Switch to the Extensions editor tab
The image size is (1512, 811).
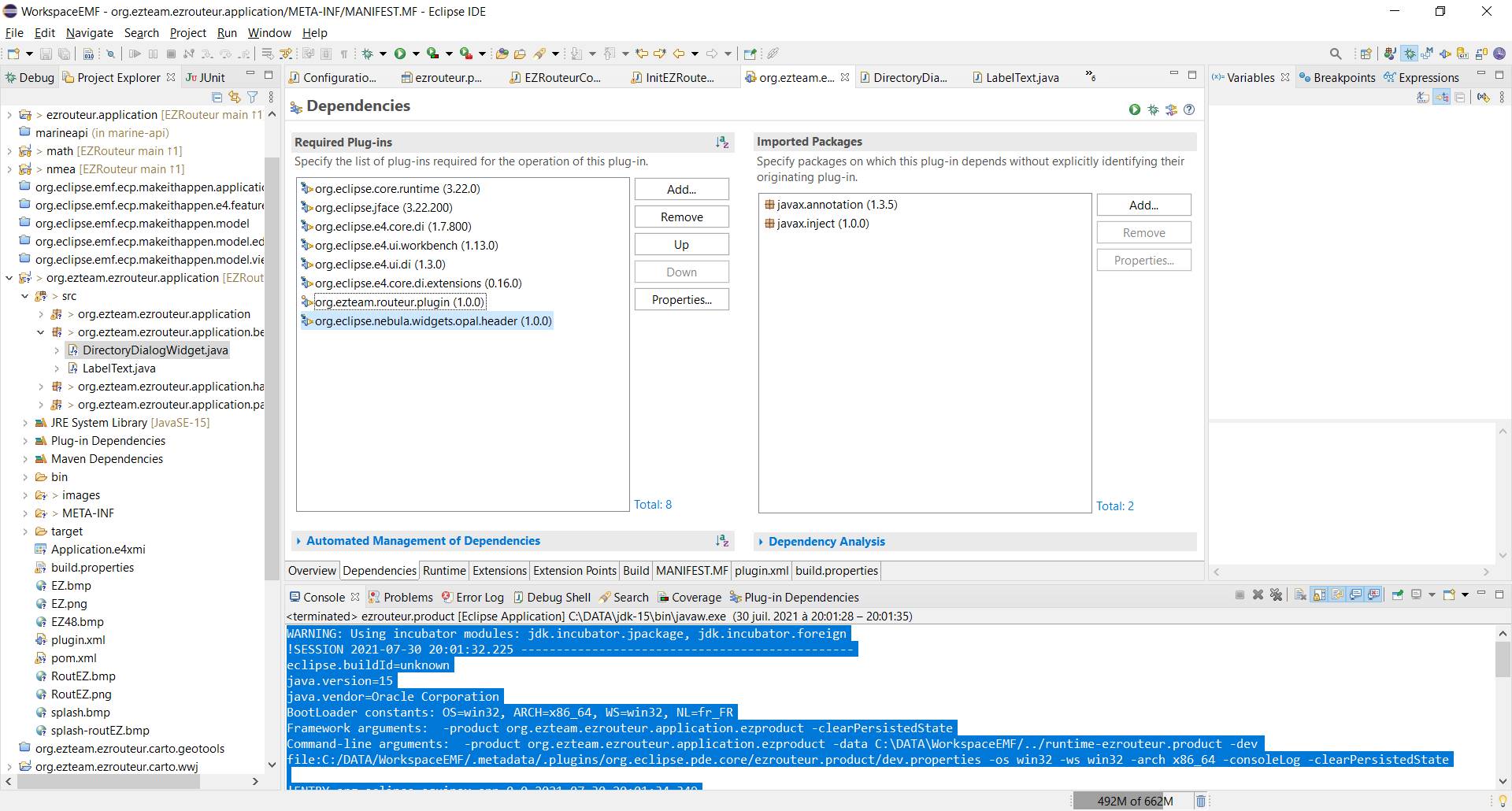coord(499,571)
